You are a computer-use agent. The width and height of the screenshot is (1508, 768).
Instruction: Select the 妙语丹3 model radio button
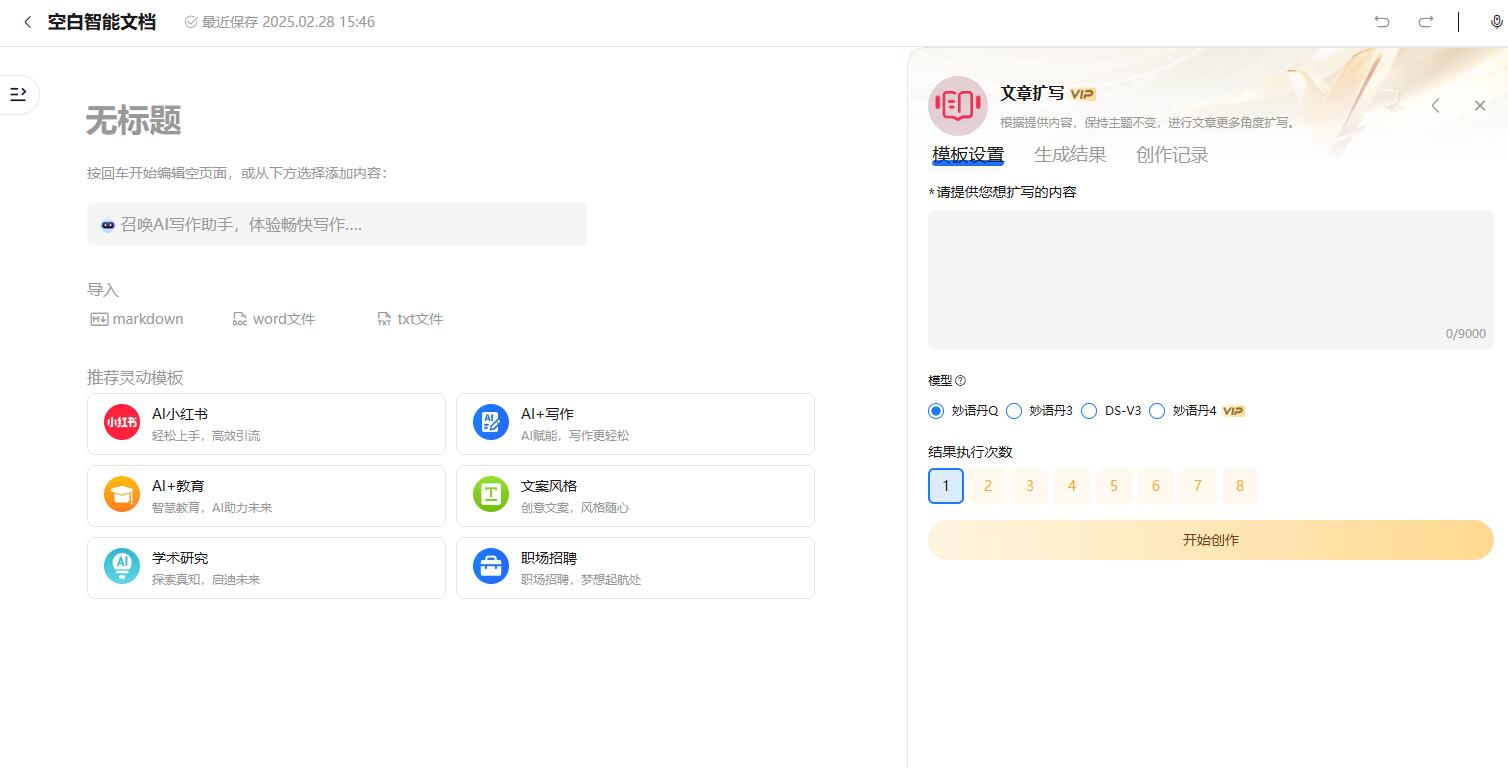pyautogui.click(x=1014, y=411)
